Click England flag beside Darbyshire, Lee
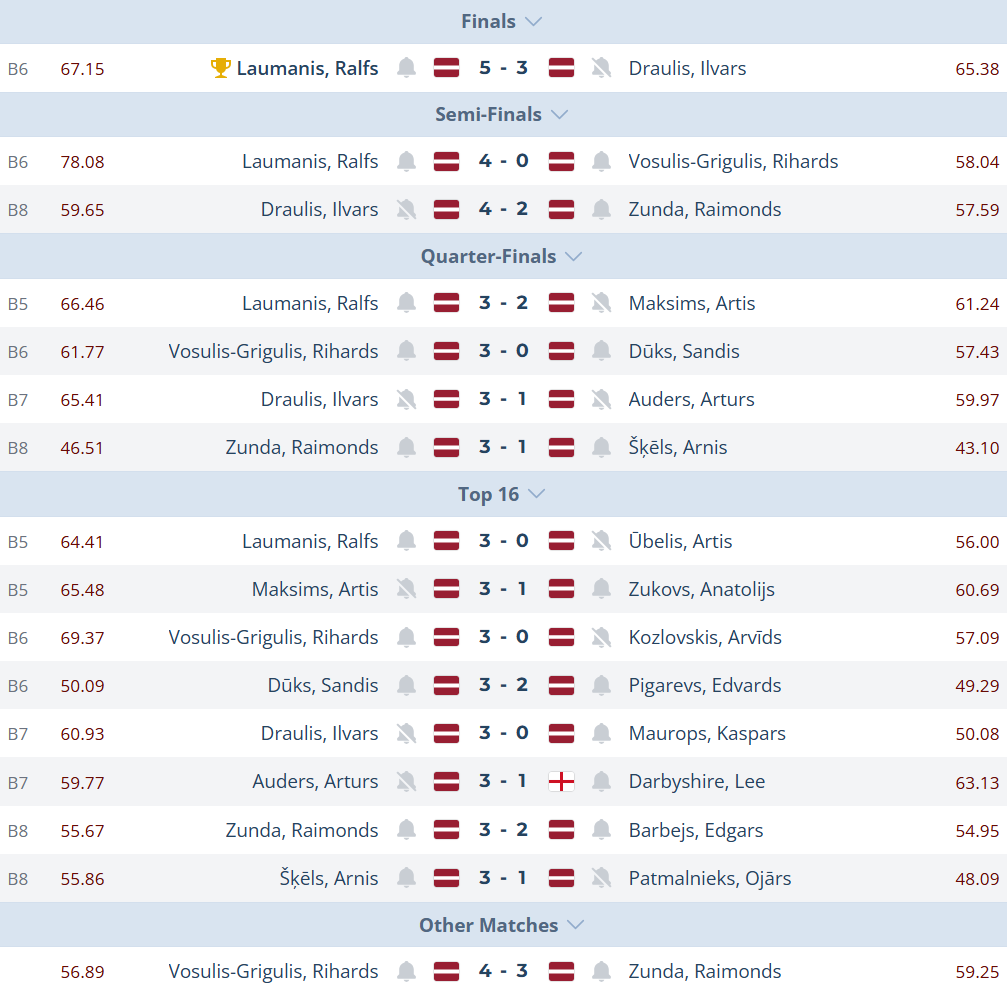 tap(561, 781)
